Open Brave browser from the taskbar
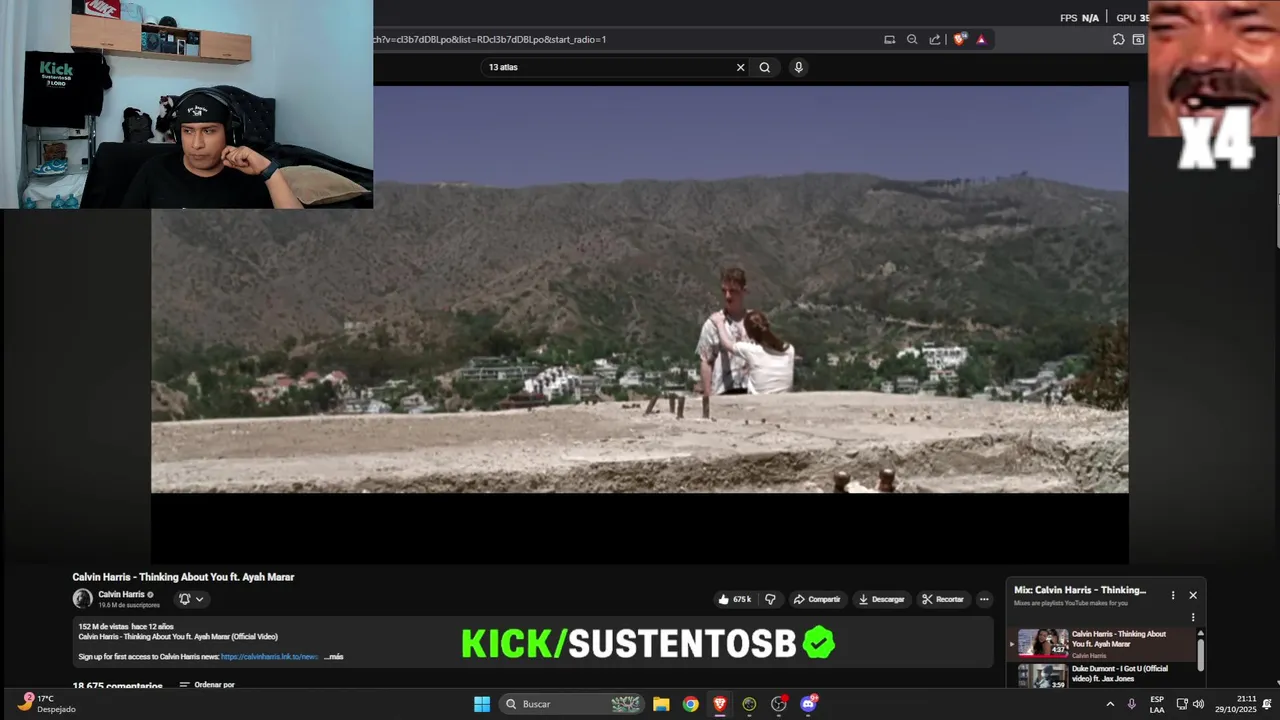 [x=720, y=704]
